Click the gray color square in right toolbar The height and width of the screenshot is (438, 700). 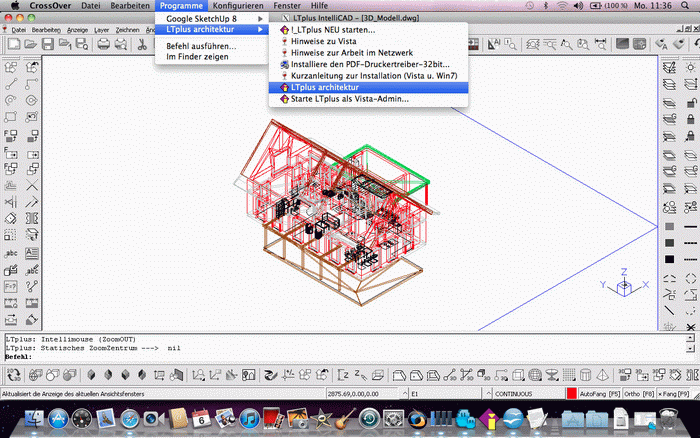tap(669, 226)
